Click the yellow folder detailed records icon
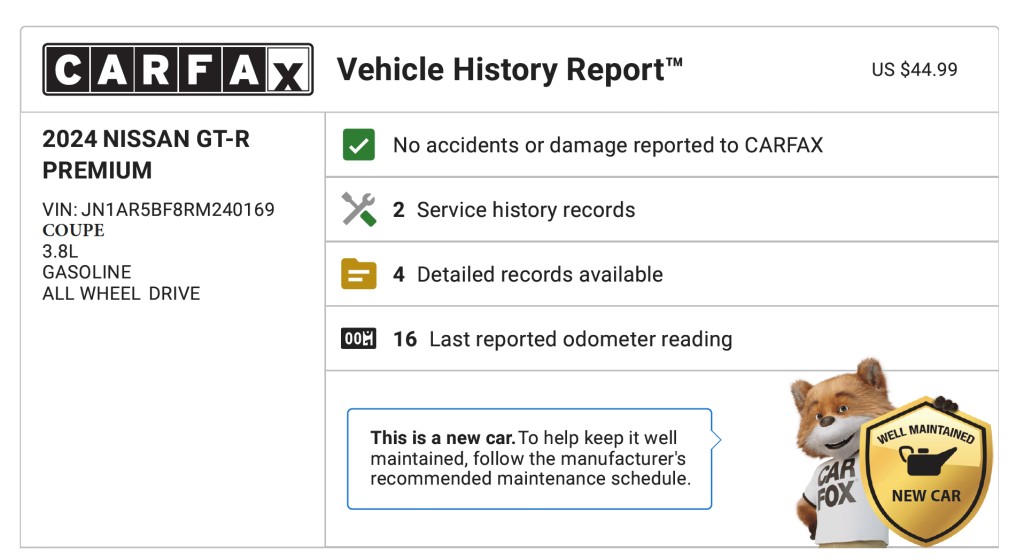Image resolution: width=1024 pixels, height=560 pixels. [359, 274]
